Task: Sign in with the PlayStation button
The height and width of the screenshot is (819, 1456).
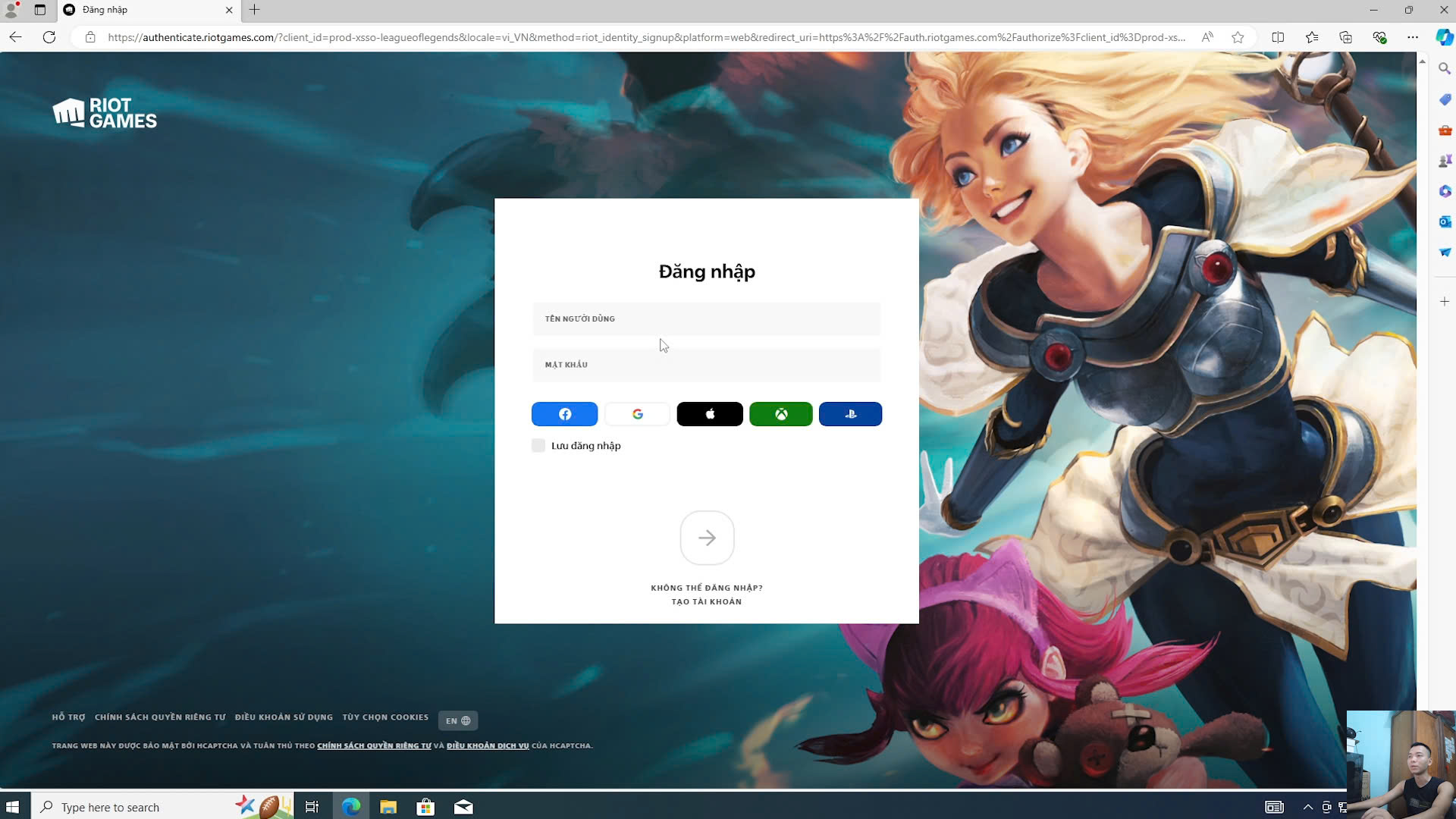Action: click(850, 414)
